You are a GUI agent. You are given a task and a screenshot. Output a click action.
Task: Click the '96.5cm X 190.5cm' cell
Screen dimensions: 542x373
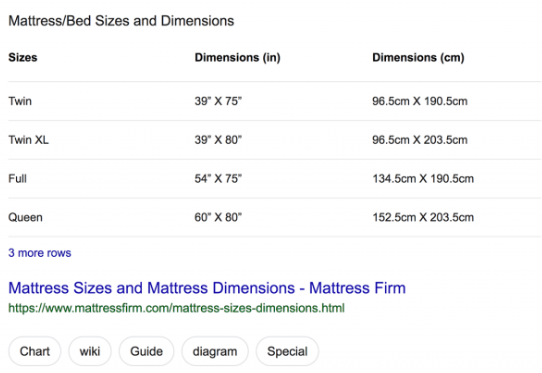pos(420,101)
